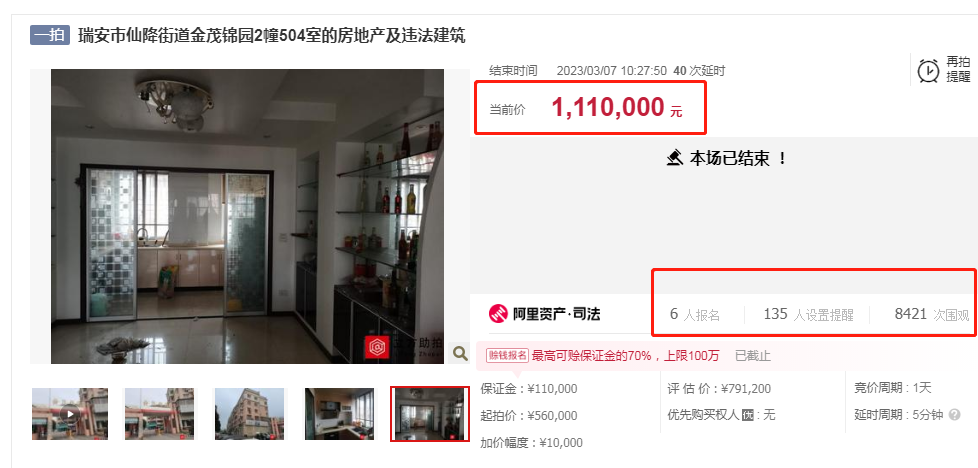Play the first video thumbnail
Screen dimensions: 978x468
click(70, 414)
